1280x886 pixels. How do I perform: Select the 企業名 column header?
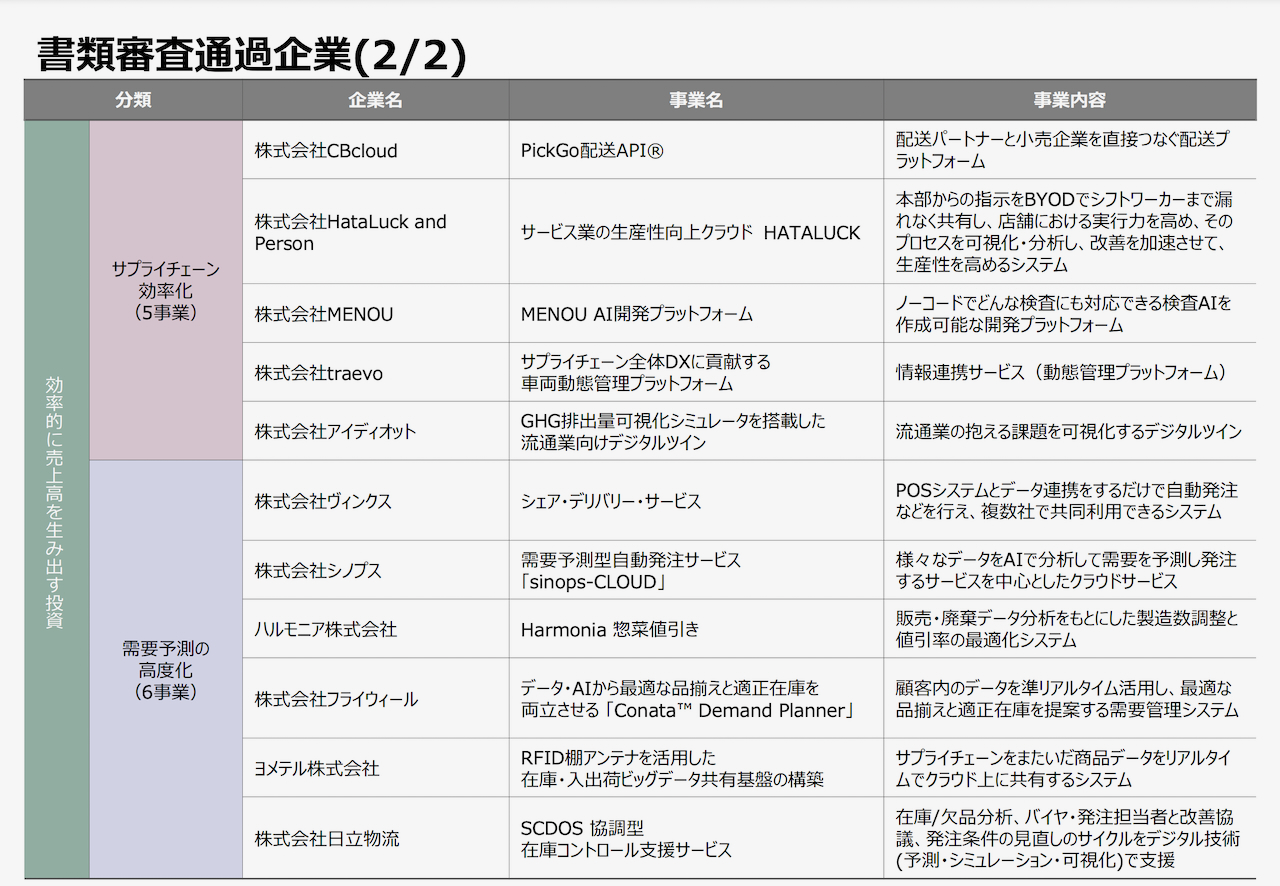point(376,100)
